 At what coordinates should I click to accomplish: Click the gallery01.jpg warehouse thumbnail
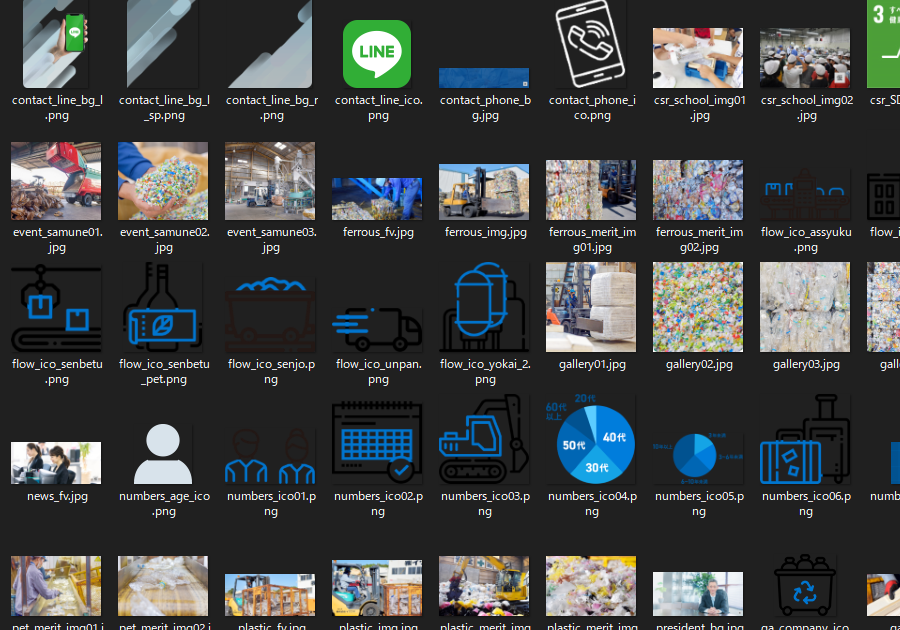591,308
